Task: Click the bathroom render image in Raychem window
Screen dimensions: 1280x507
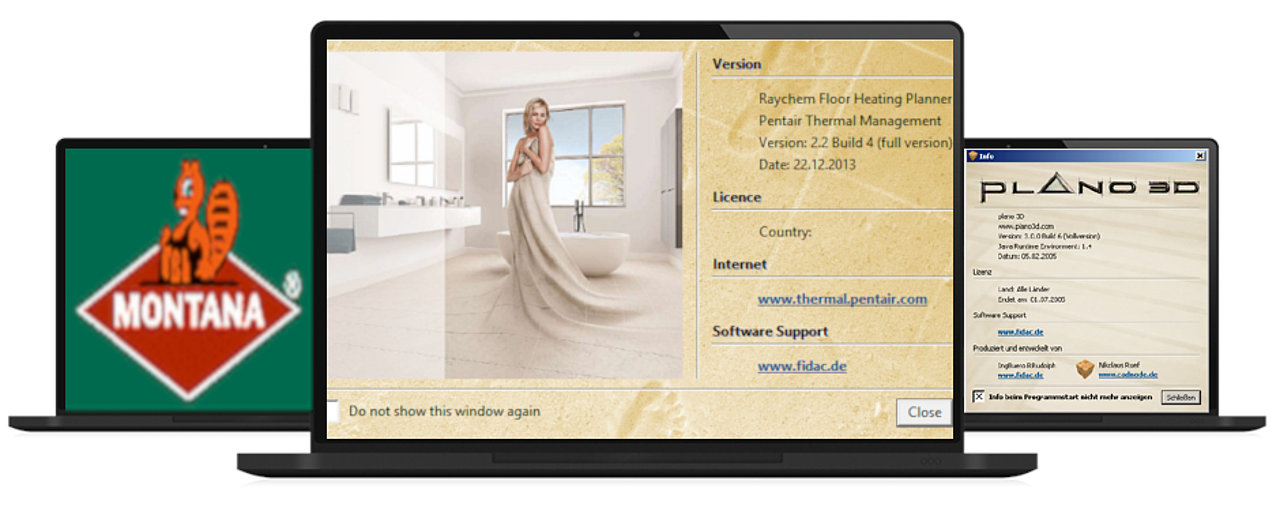Action: (x=505, y=215)
